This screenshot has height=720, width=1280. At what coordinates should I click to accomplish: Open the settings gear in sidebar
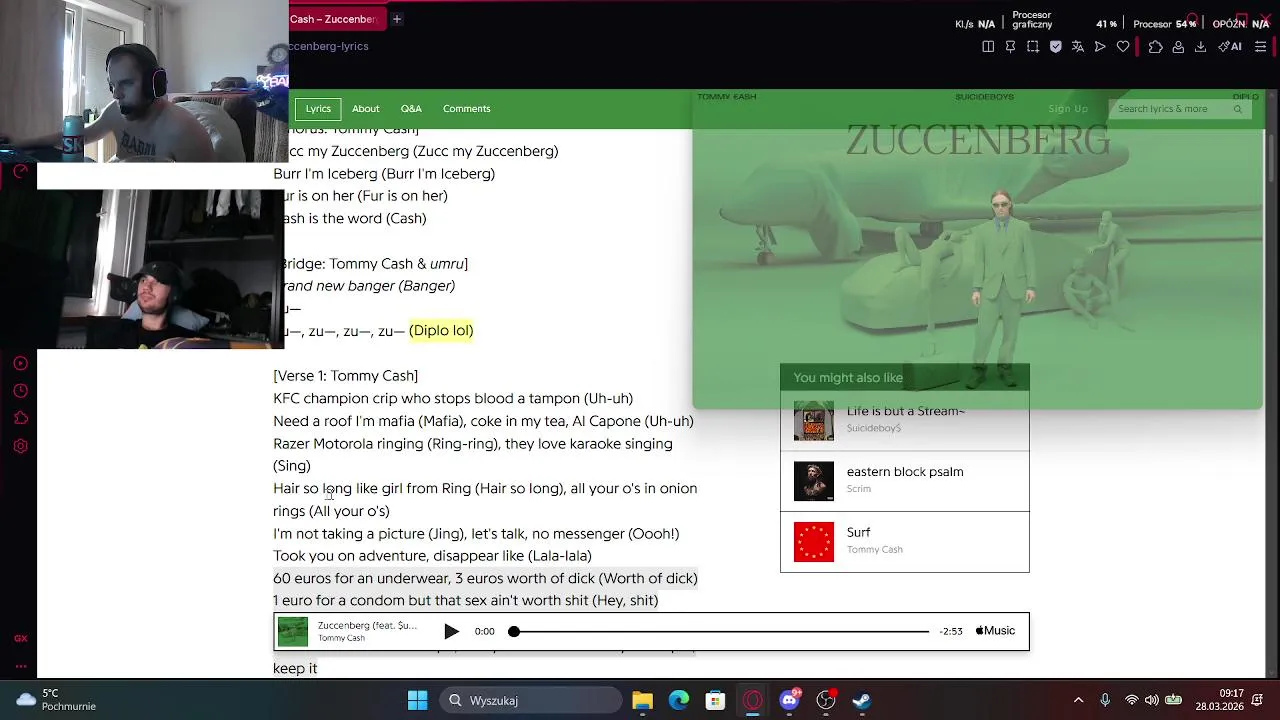click(x=20, y=446)
